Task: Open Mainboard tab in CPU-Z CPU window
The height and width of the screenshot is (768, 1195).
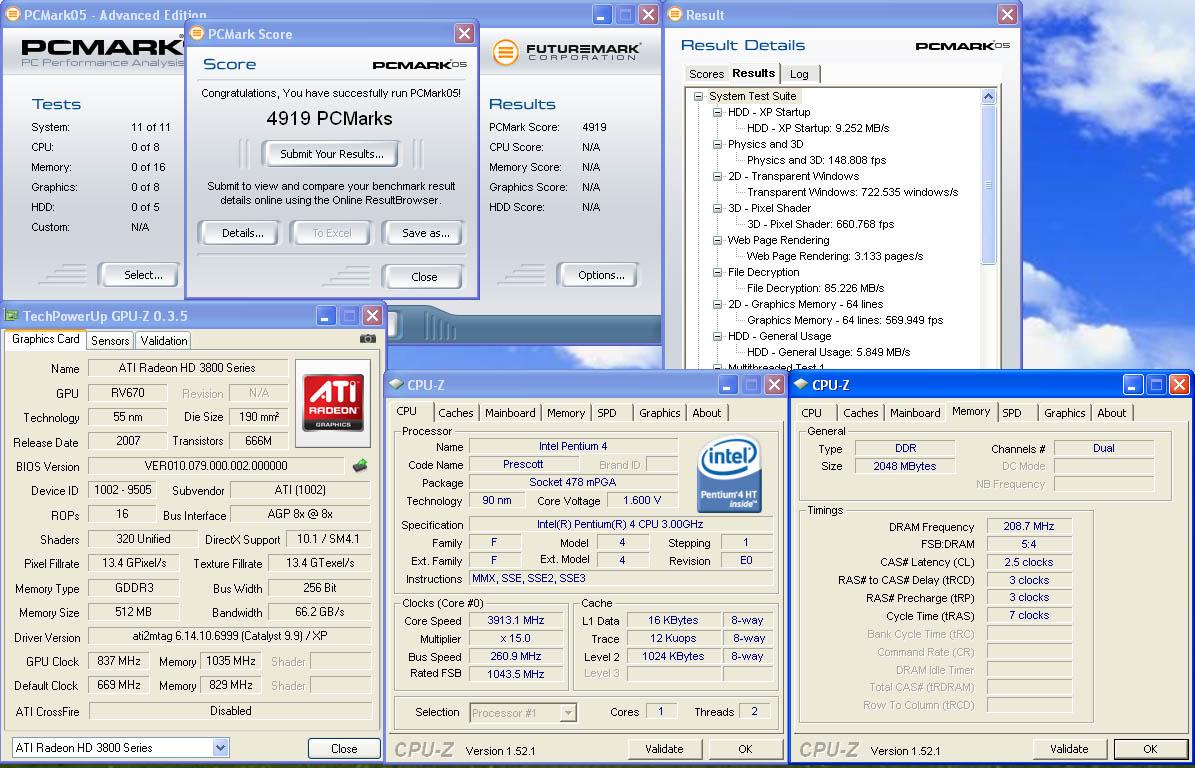Action: [x=510, y=413]
